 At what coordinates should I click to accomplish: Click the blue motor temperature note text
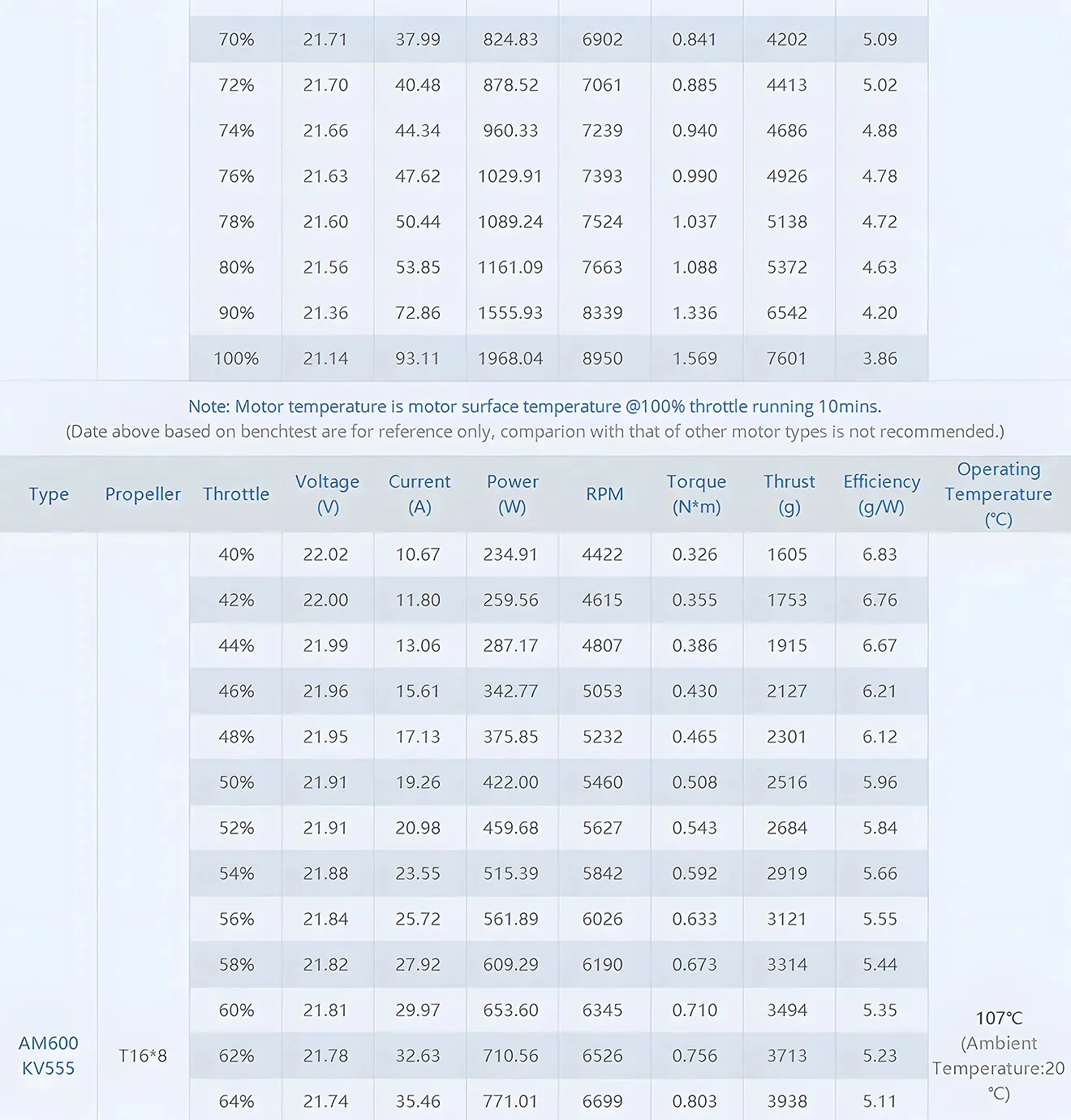pyautogui.click(x=535, y=407)
